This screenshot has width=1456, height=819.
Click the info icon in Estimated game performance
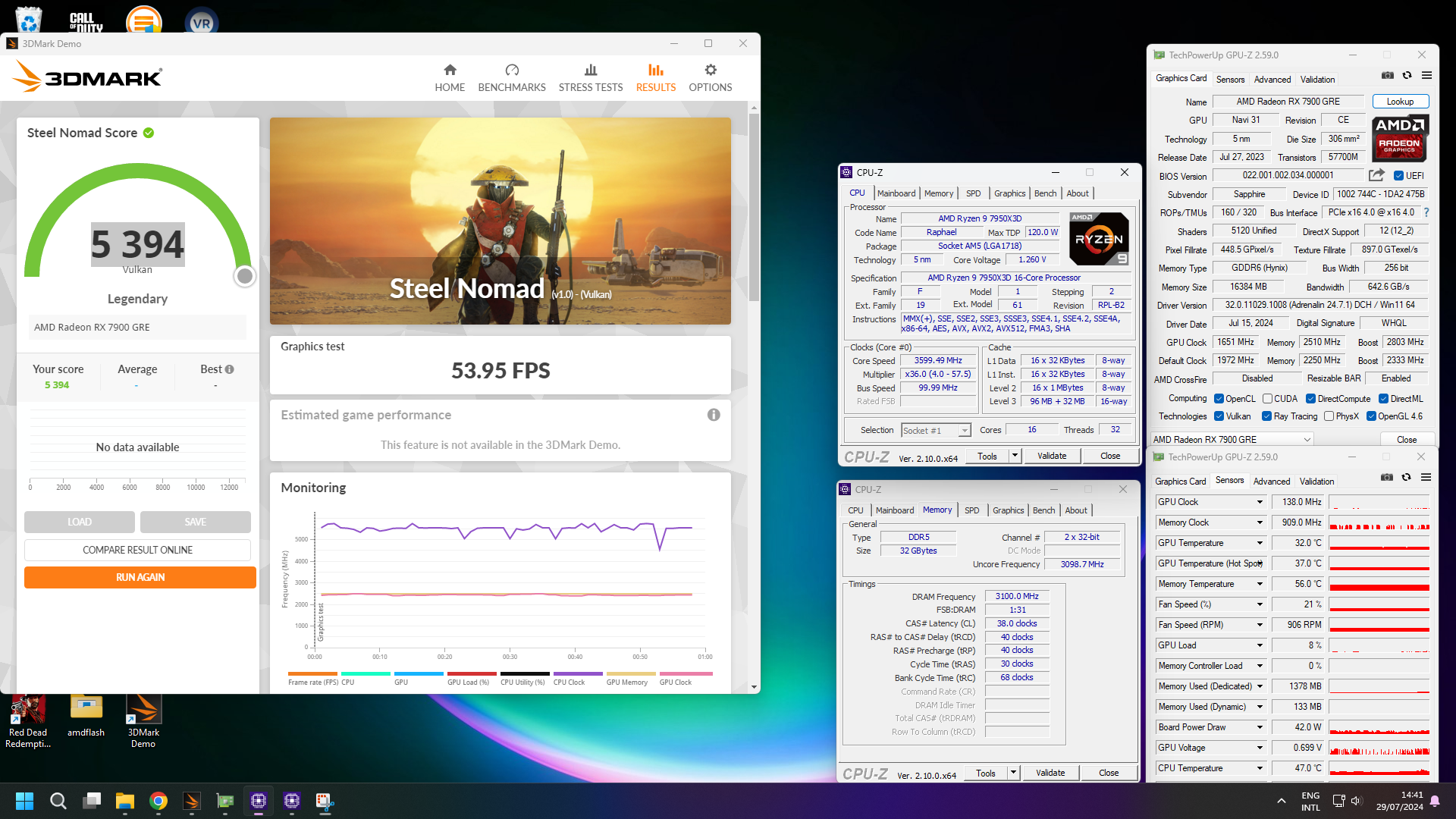pos(714,415)
